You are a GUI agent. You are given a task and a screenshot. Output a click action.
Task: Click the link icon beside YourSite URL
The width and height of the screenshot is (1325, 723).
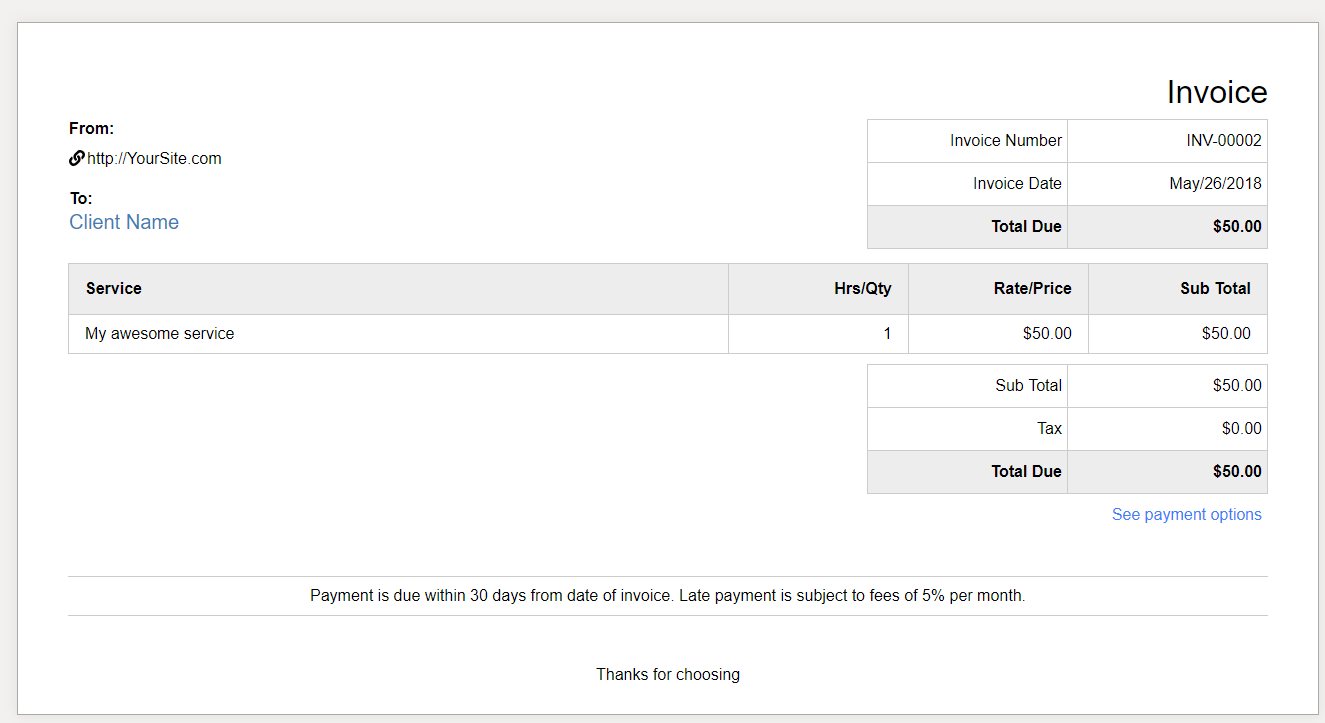(76, 158)
